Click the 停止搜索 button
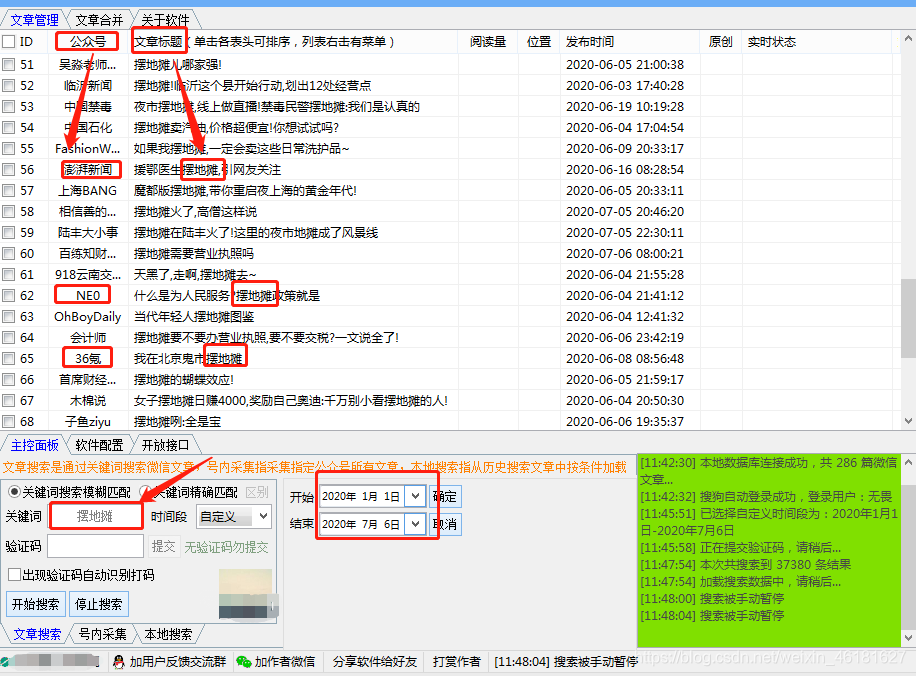916x676 pixels. coord(99,604)
